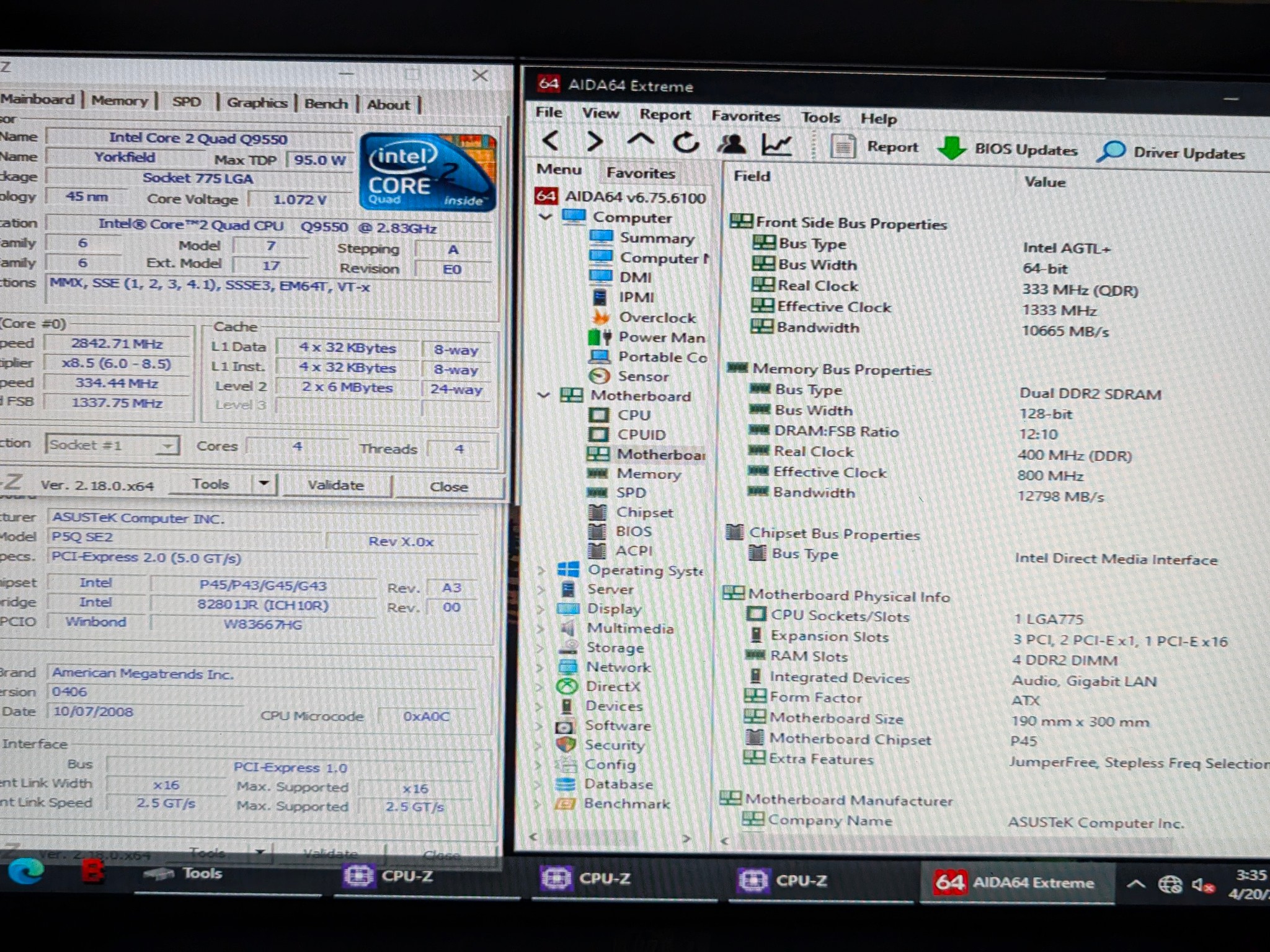This screenshot has width=1270, height=952.
Task: Expand the Server tree node
Action: 541,589
